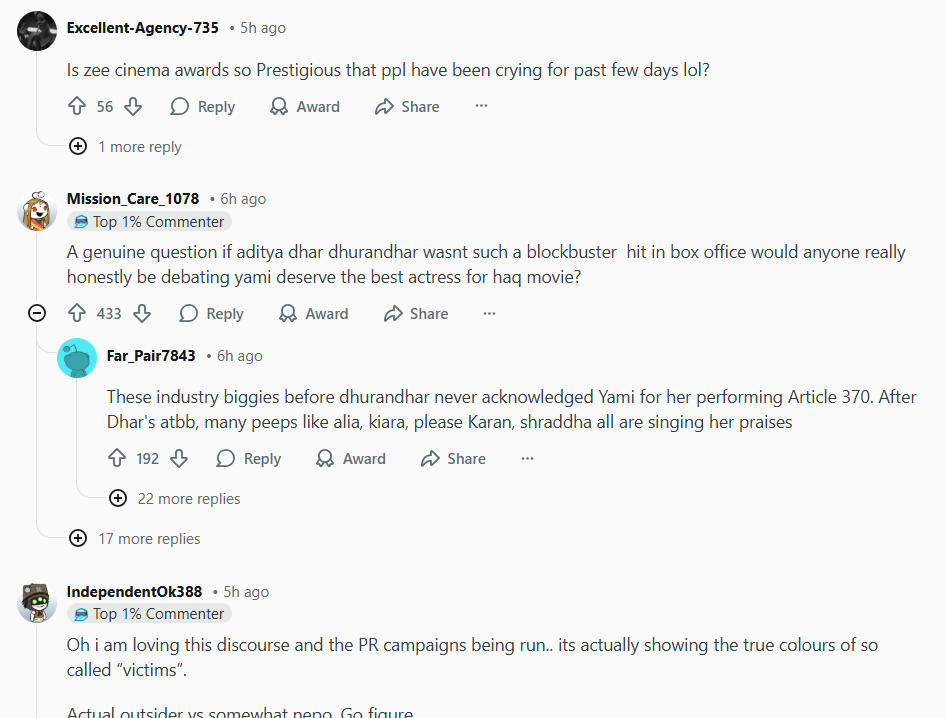Reply to Mission_Care_1078's comment
Viewport: 946px width, 718px height.
coord(212,314)
